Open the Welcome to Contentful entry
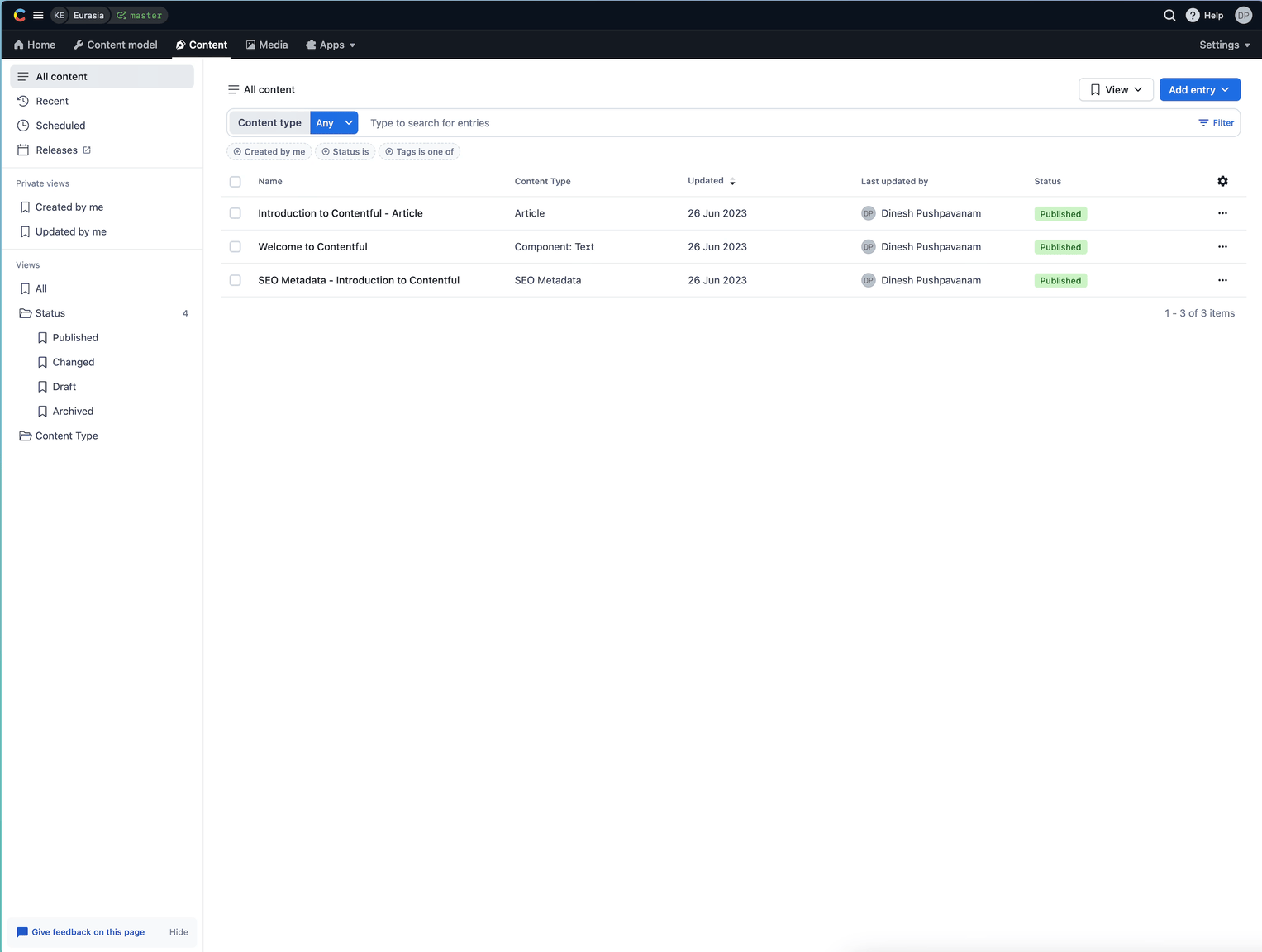 pos(312,247)
